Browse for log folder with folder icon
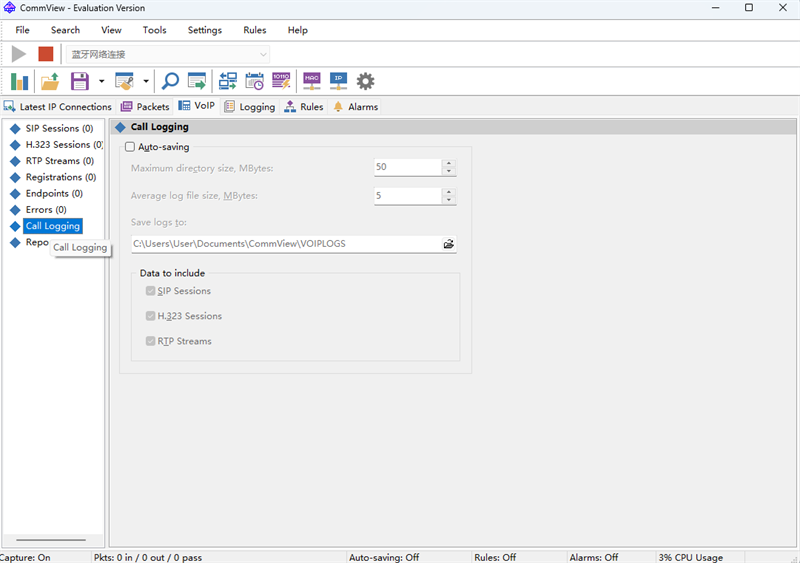The width and height of the screenshot is (800, 563). click(x=448, y=244)
